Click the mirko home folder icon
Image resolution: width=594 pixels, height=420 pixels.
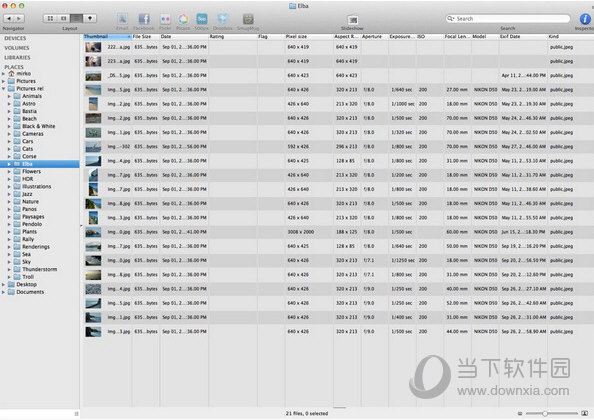[x=11, y=73]
